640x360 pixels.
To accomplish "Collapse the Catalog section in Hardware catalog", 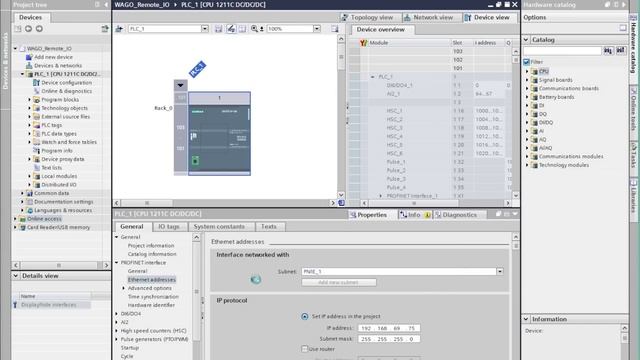I will (x=526, y=40).
